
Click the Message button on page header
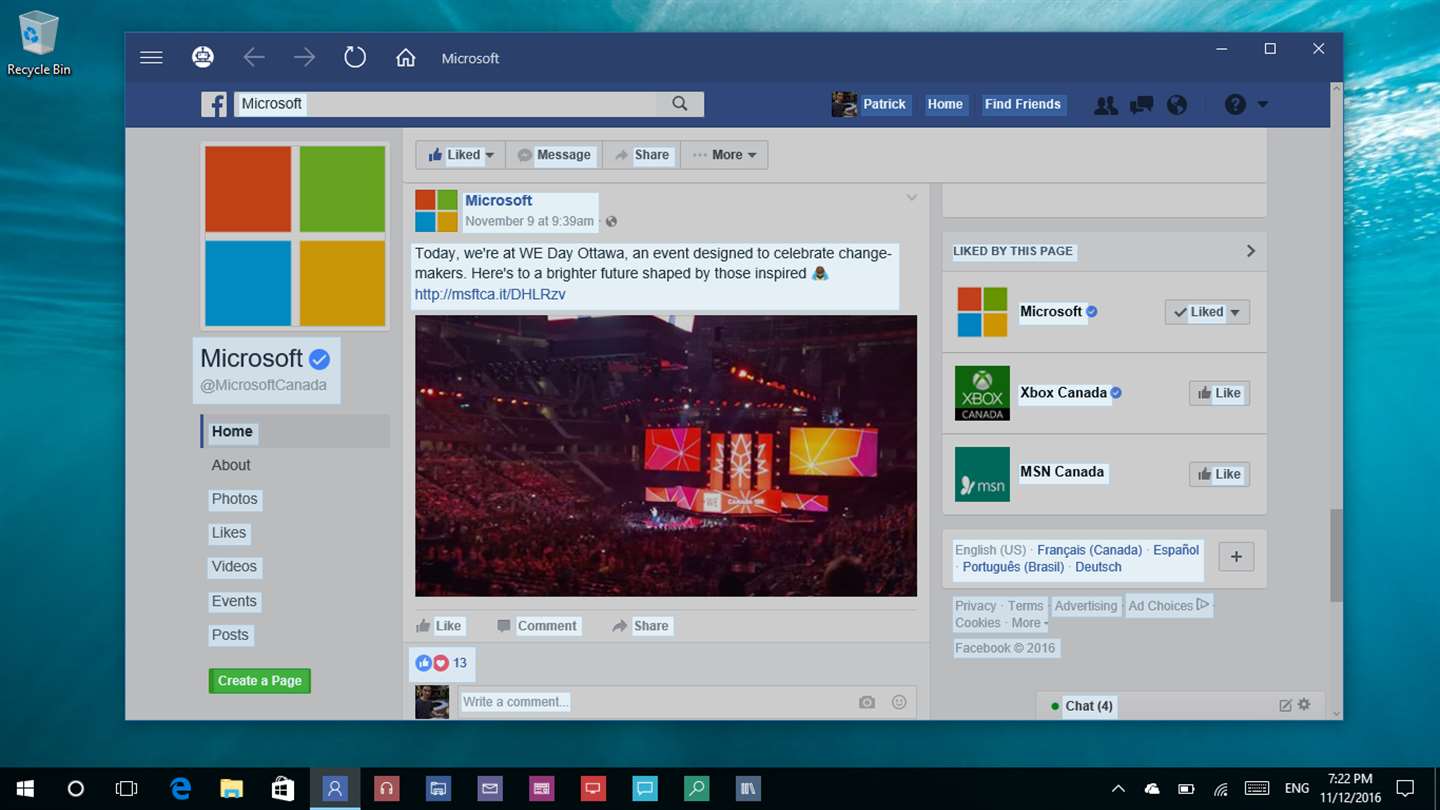[554, 155]
